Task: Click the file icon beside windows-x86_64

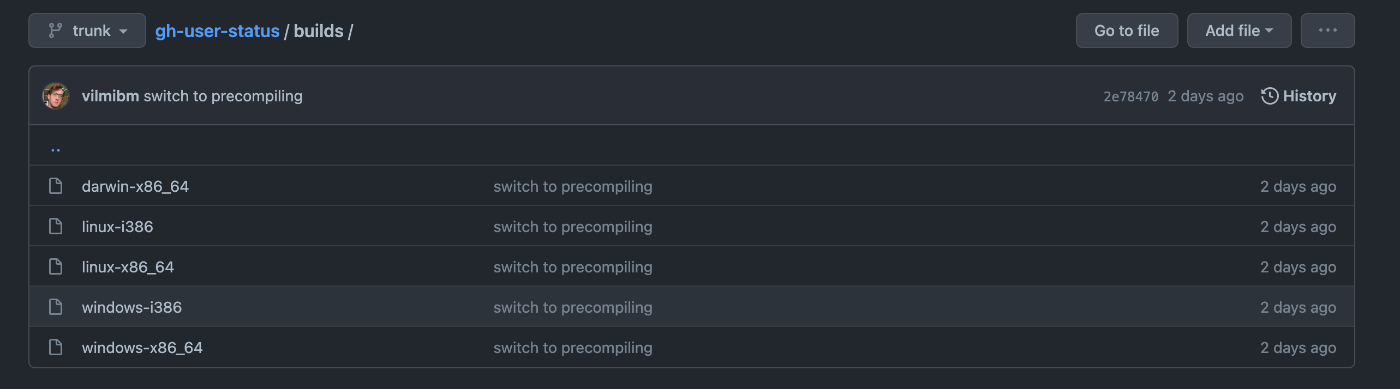Action: (x=56, y=347)
